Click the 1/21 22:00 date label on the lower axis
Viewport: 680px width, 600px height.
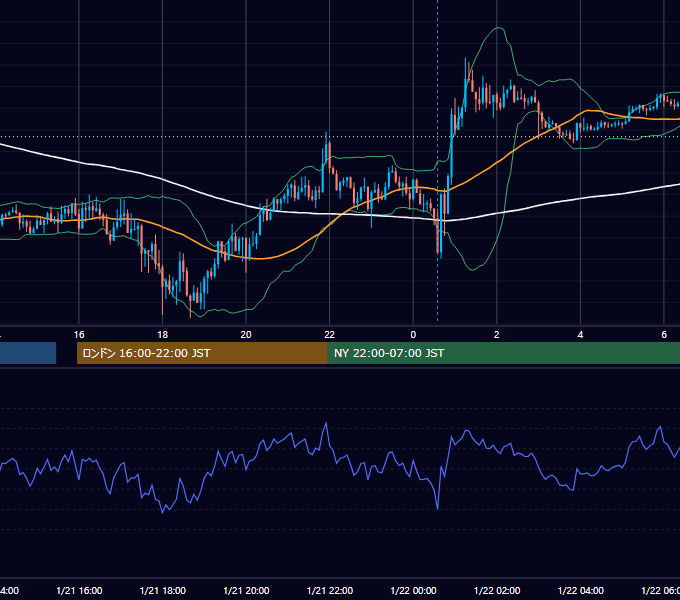pos(330,590)
